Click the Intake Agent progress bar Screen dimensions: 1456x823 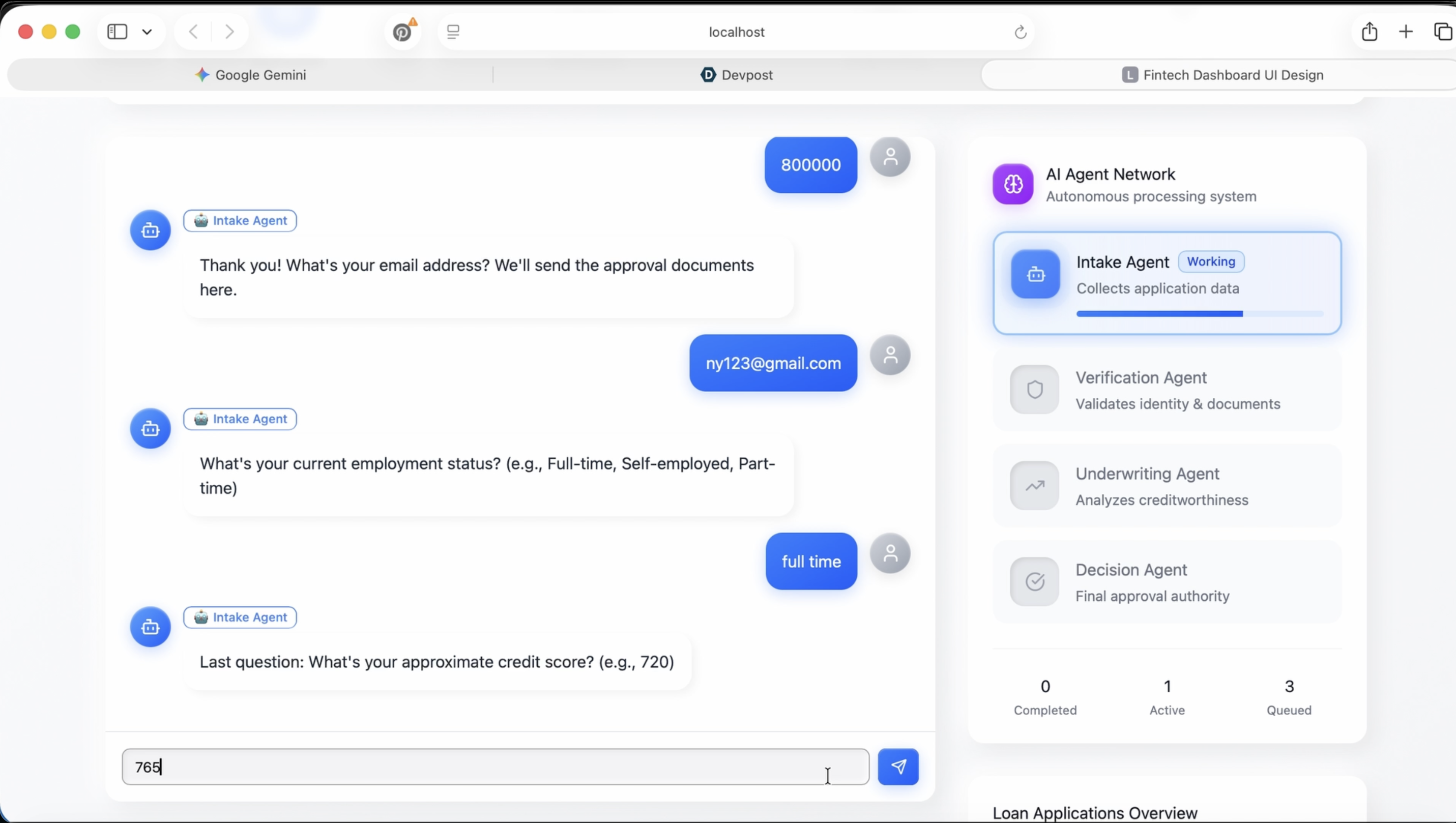(1200, 314)
